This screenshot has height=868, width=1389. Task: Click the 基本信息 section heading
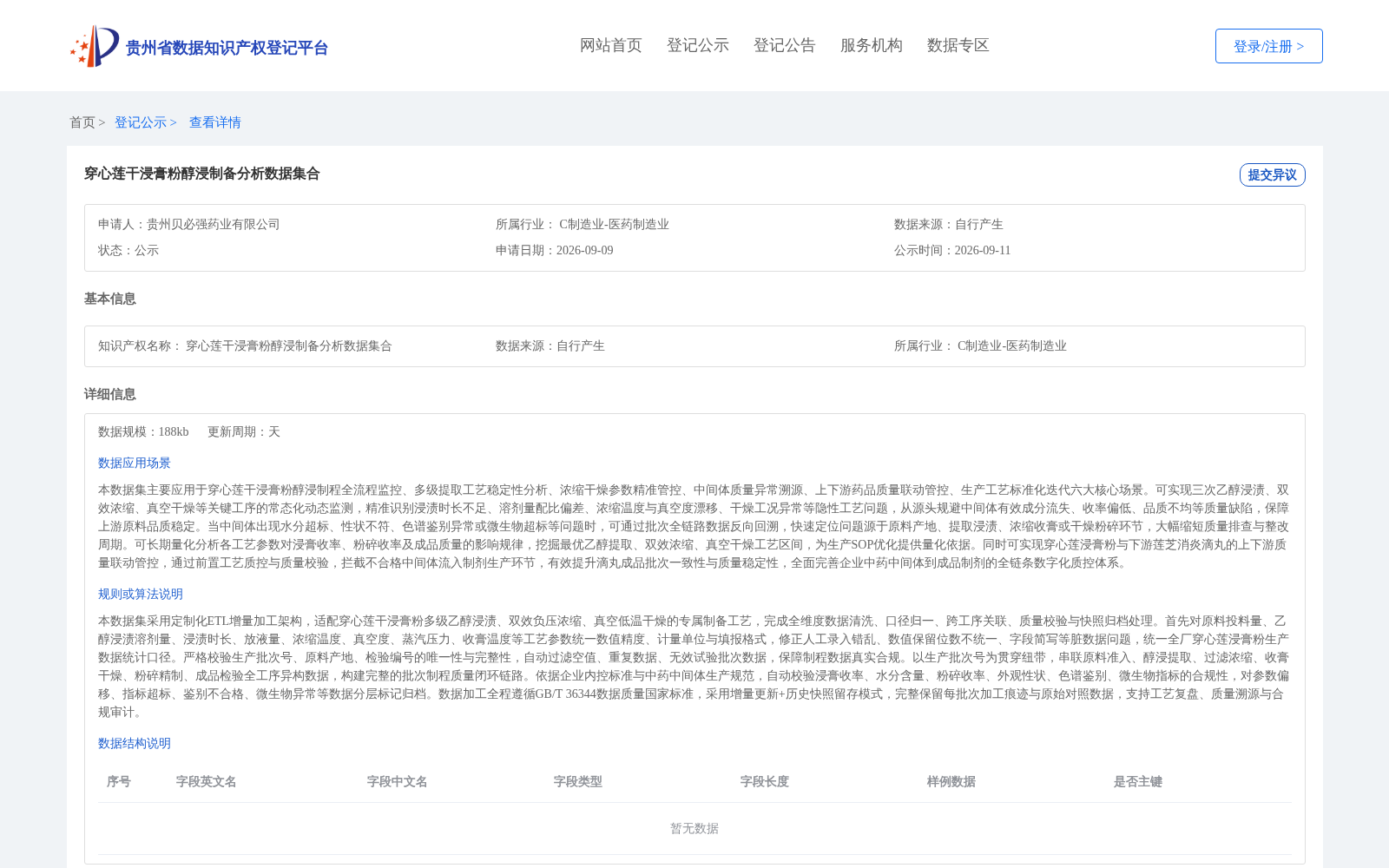110,299
